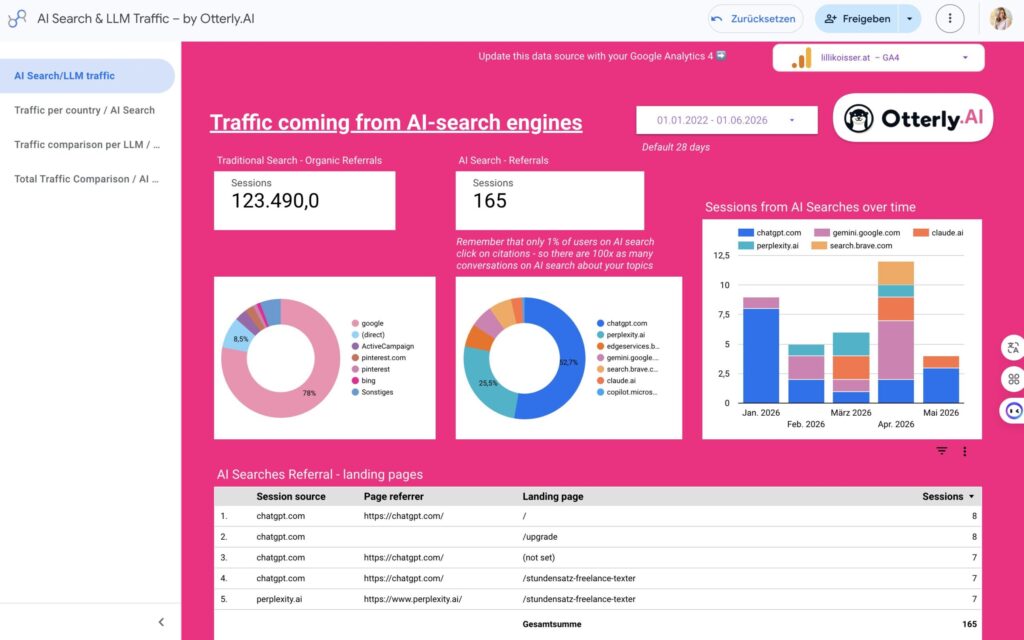Open the three-dot more options menu in header
Image resolution: width=1024 pixels, height=640 pixels.
(x=950, y=19)
